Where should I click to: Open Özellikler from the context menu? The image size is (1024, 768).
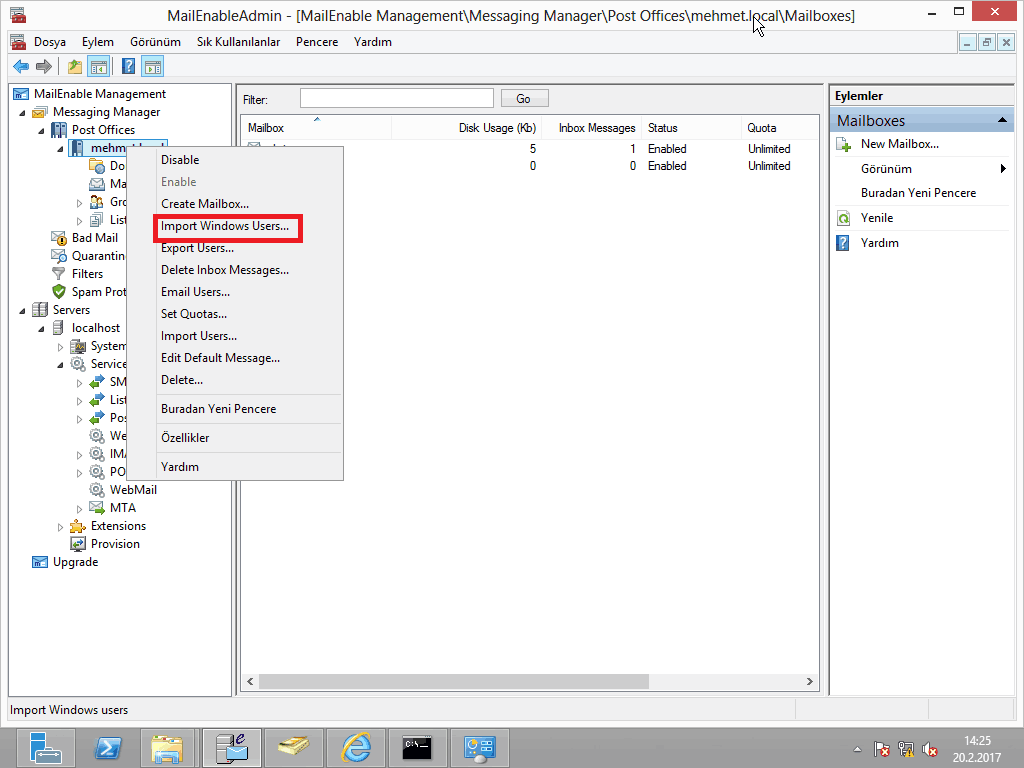pos(185,438)
